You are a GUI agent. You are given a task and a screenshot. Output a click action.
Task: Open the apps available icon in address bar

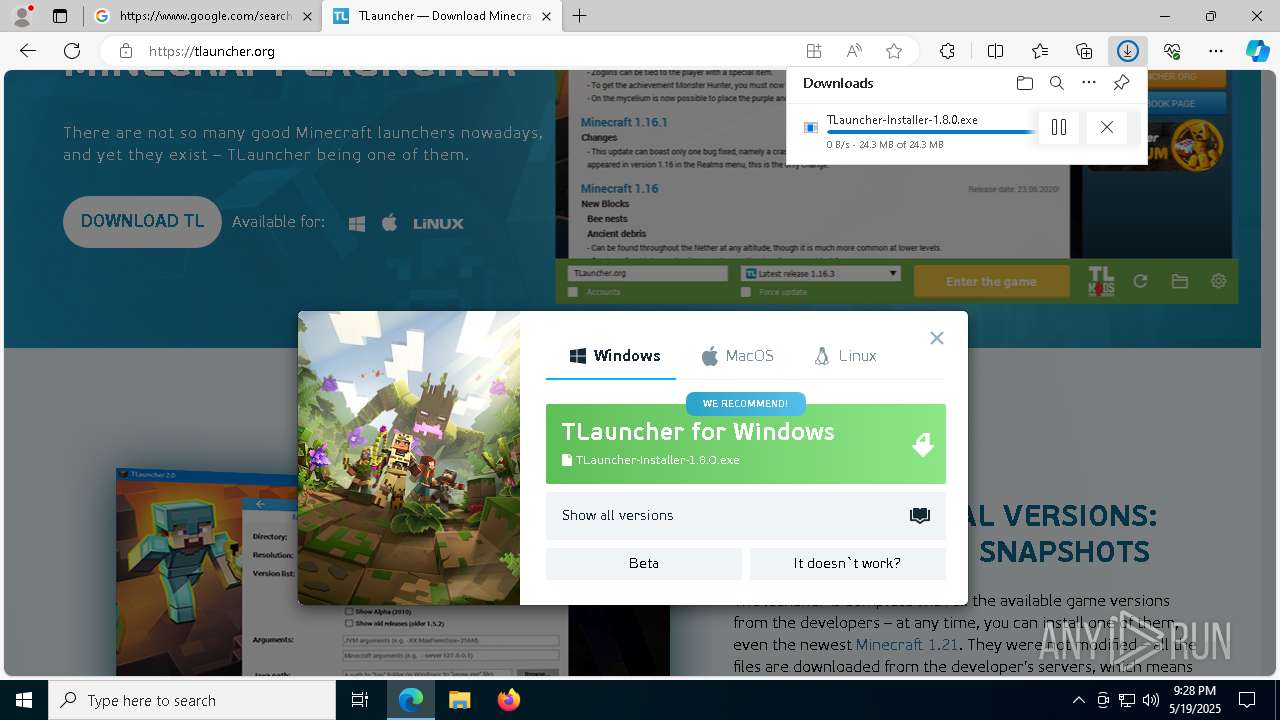click(x=814, y=51)
